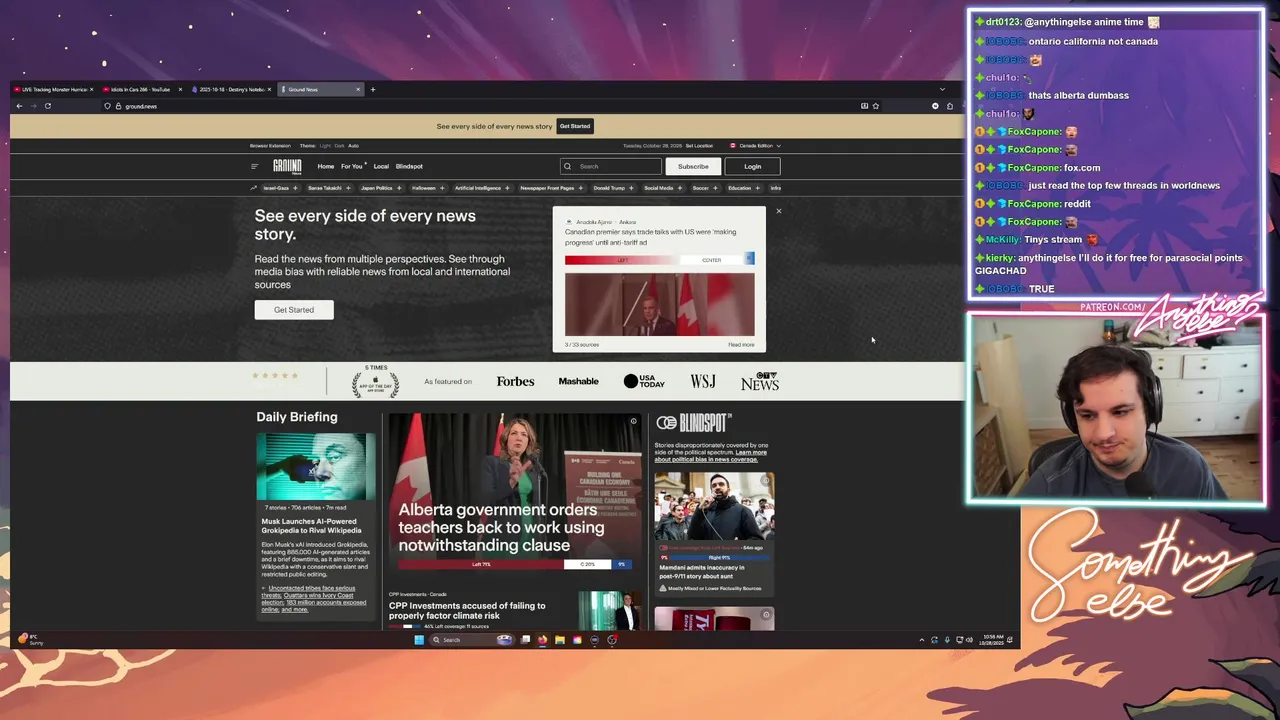Follow the Israel-Gaza topic with plus
The width and height of the screenshot is (1280, 720).
click(295, 188)
